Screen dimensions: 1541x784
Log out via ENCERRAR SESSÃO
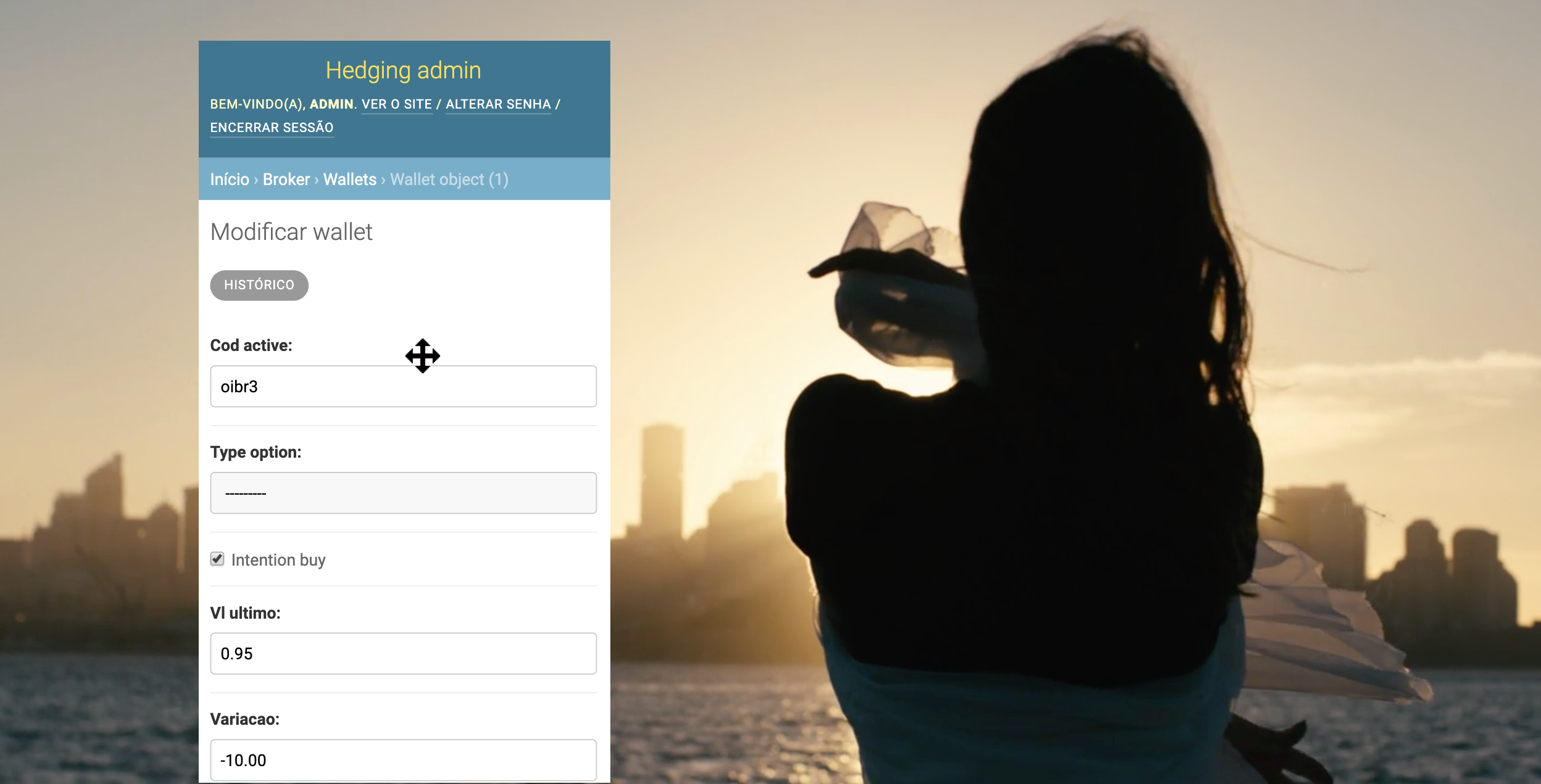click(x=272, y=128)
